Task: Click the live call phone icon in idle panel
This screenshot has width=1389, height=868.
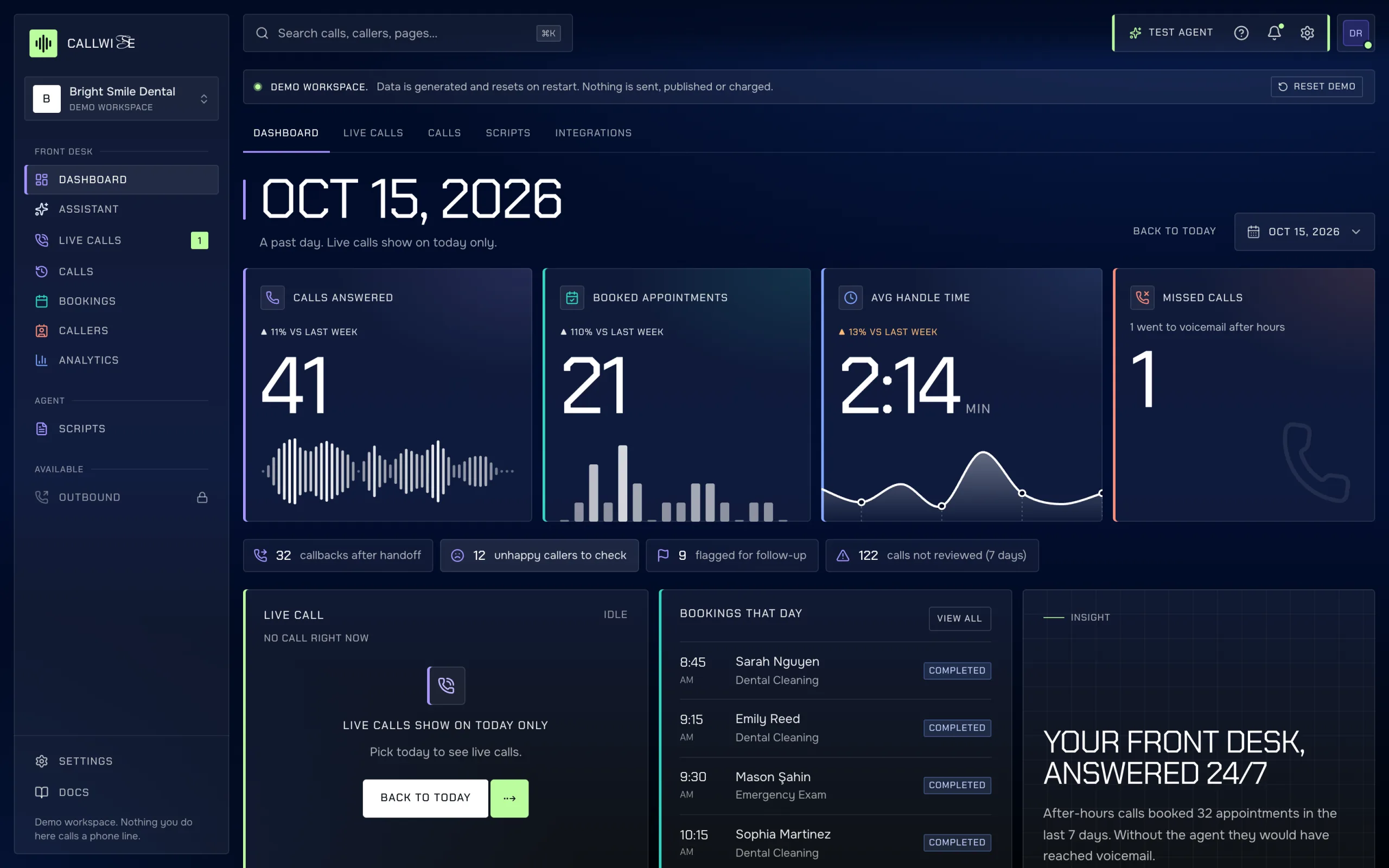Action: click(446, 685)
